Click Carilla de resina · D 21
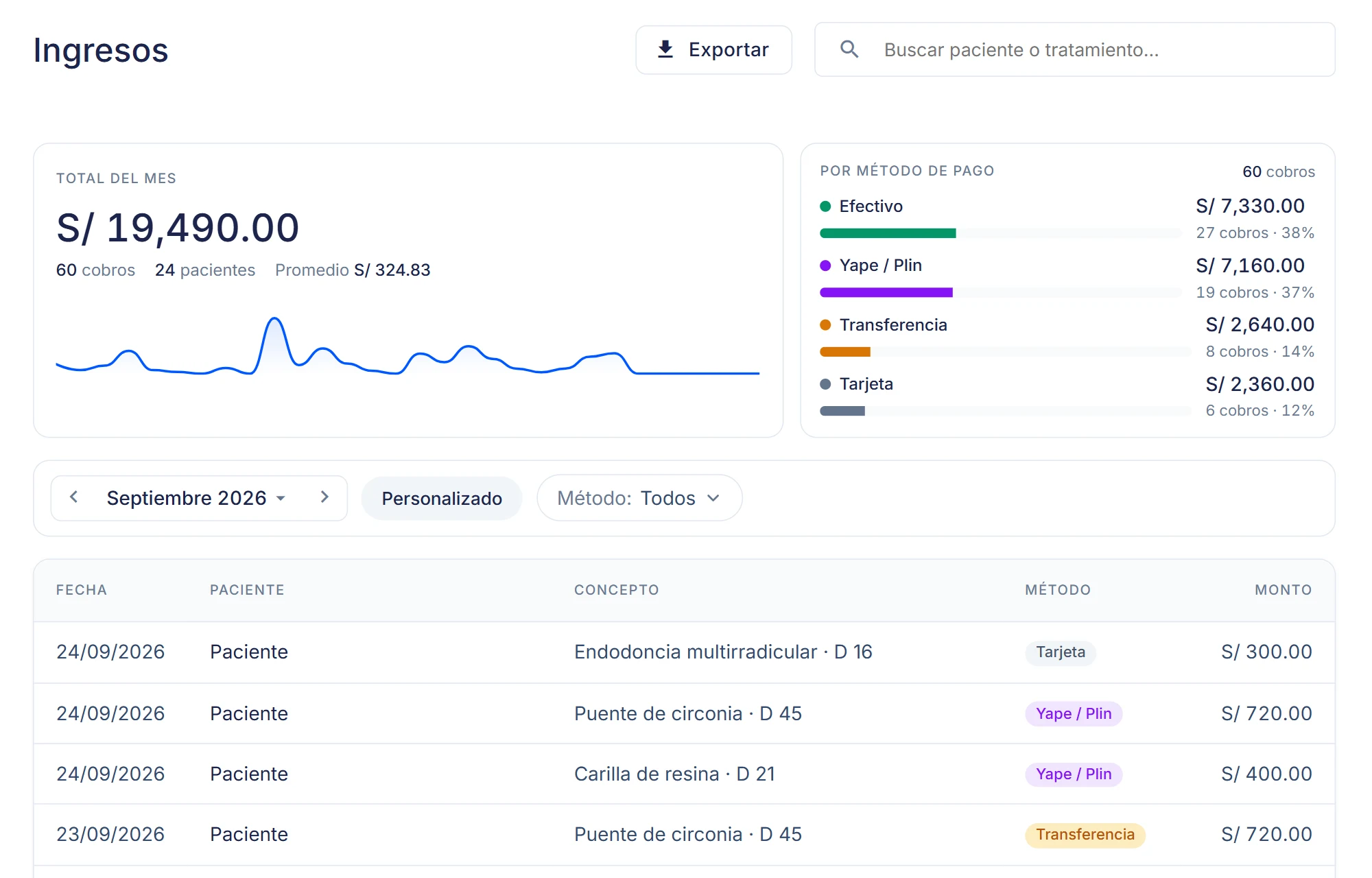Screen dimensions: 1372x878 pyautogui.click(x=674, y=774)
